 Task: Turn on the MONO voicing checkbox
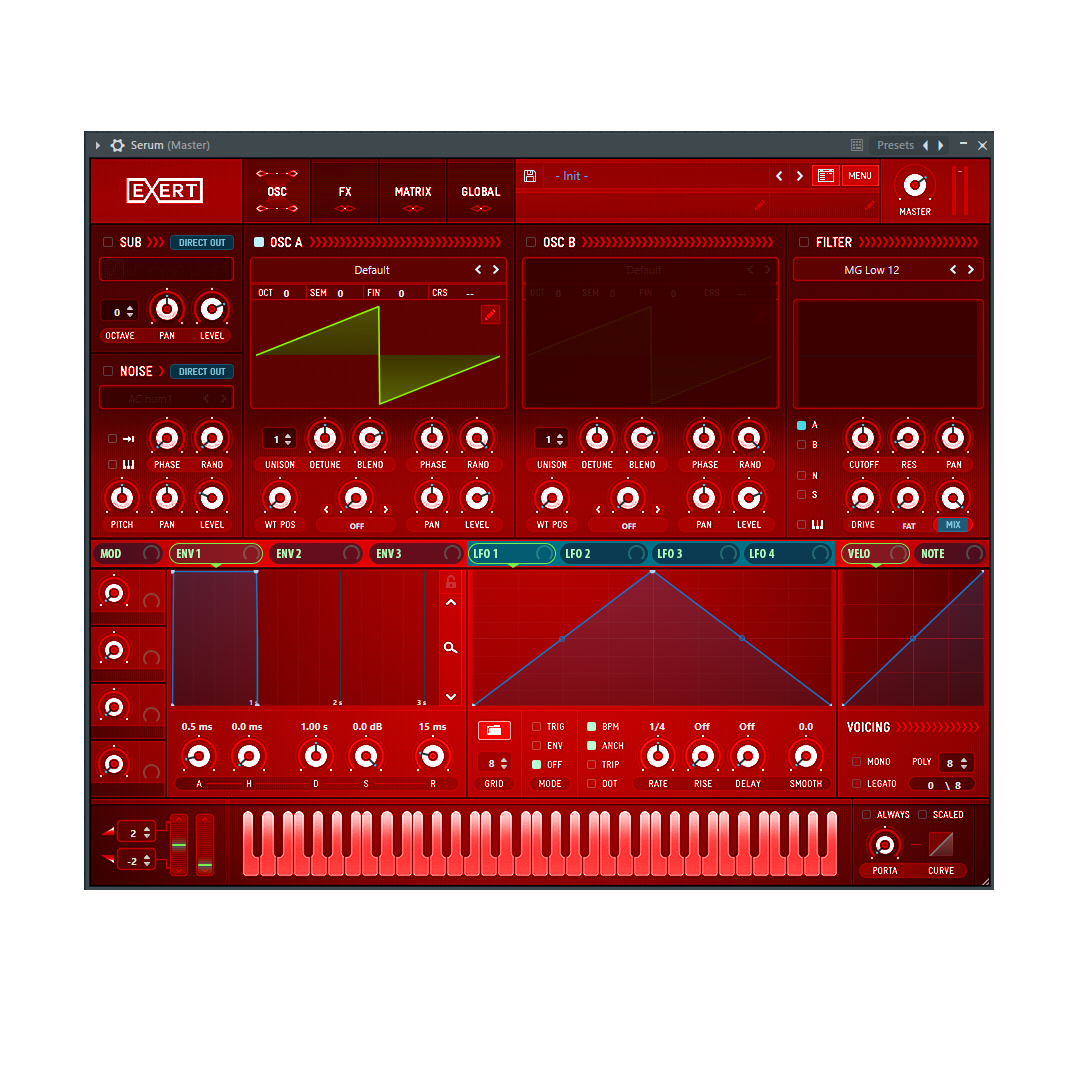point(856,761)
